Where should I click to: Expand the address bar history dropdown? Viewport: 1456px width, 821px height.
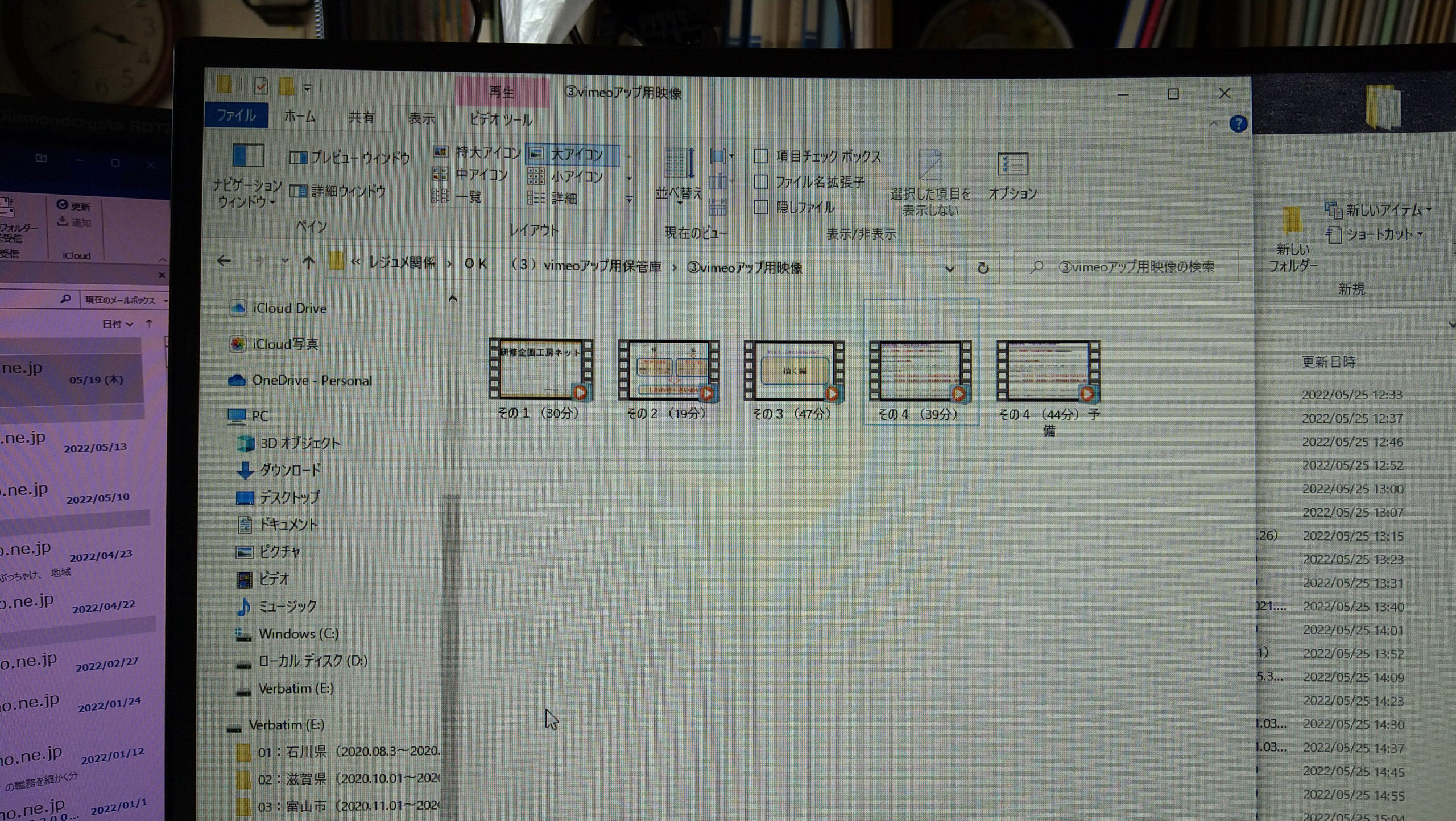tap(949, 269)
